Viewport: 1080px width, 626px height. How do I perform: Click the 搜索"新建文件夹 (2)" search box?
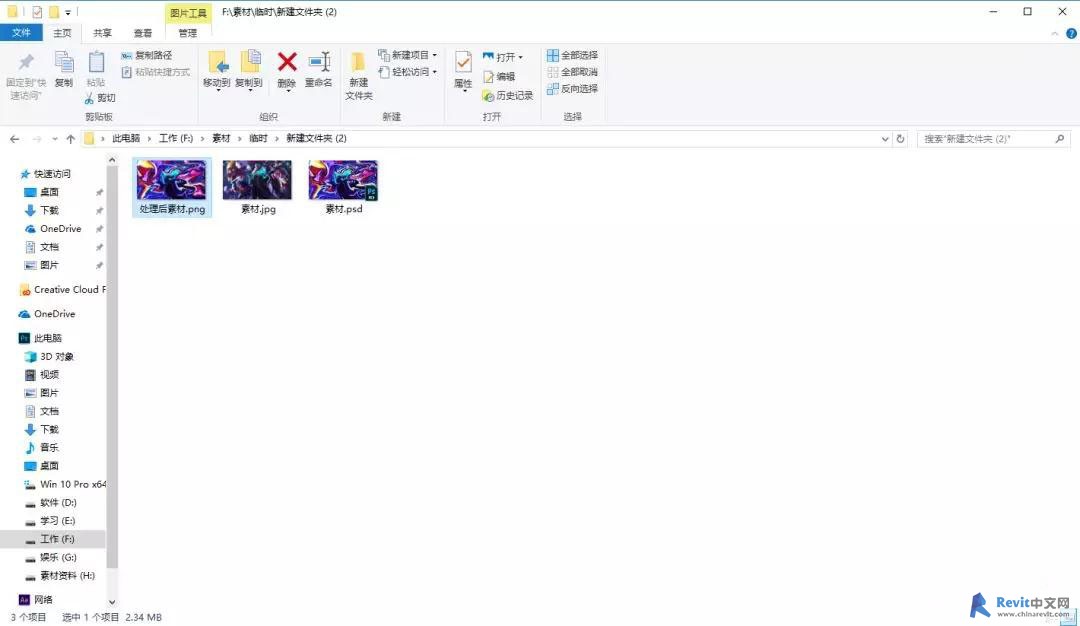pyautogui.click(x=991, y=138)
